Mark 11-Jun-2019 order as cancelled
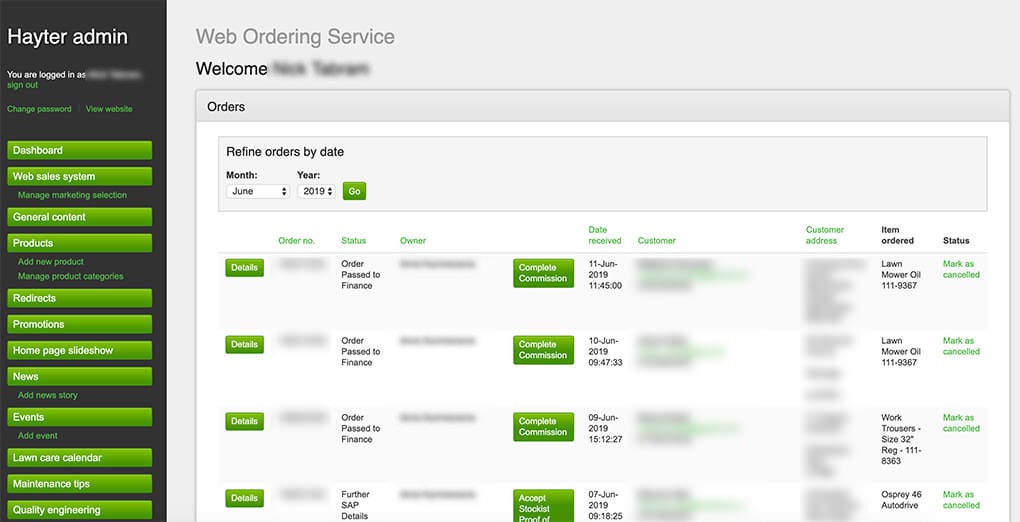Image resolution: width=1020 pixels, height=522 pixels. [961, 269]
